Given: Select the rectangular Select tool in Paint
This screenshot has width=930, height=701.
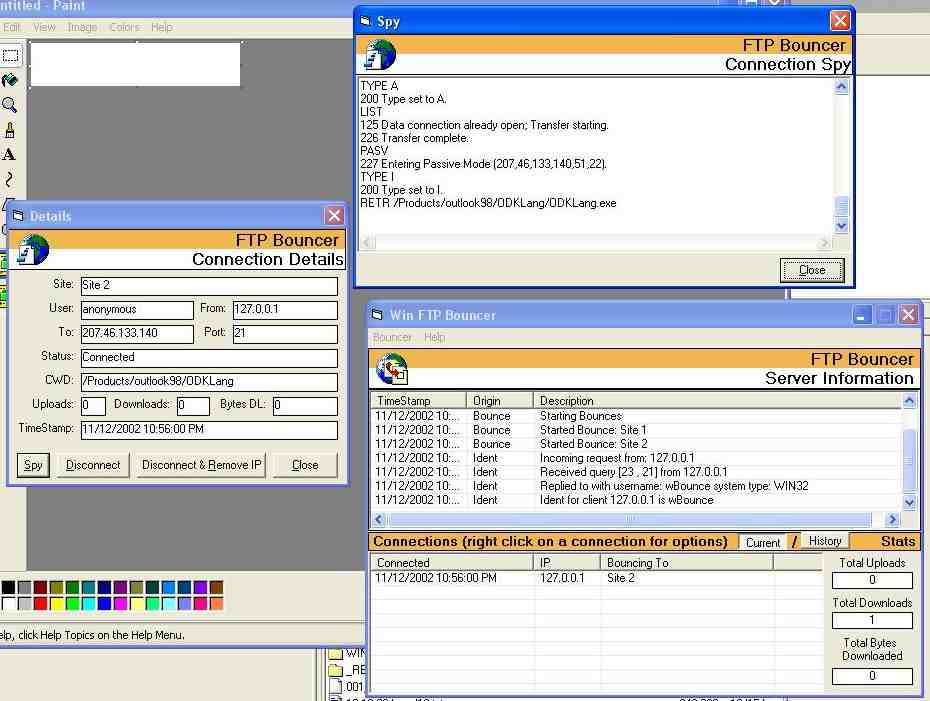Looking at the screenshot, I should click(x=10, y=56).
